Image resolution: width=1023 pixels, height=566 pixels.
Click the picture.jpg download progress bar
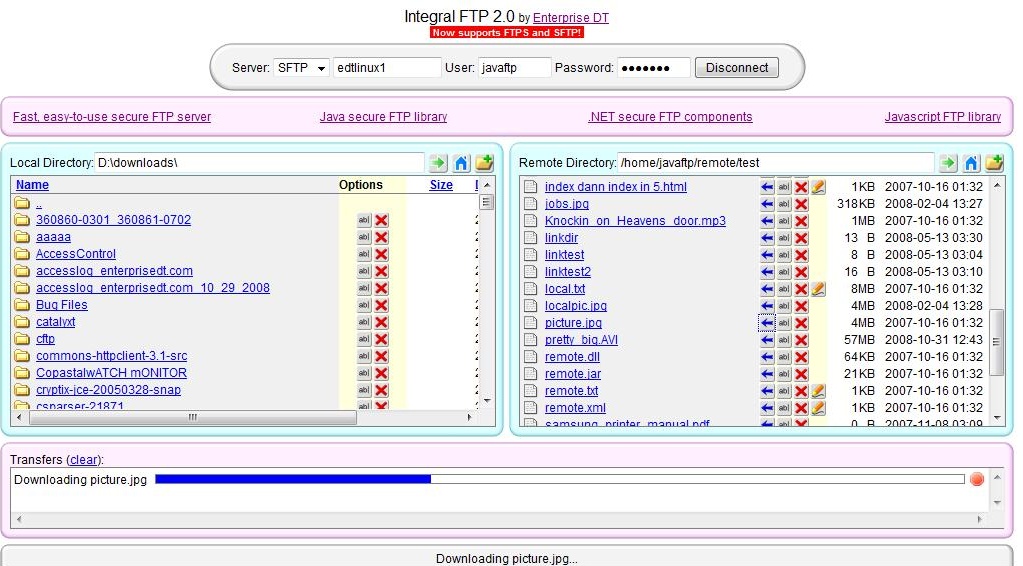click(560, 479)
